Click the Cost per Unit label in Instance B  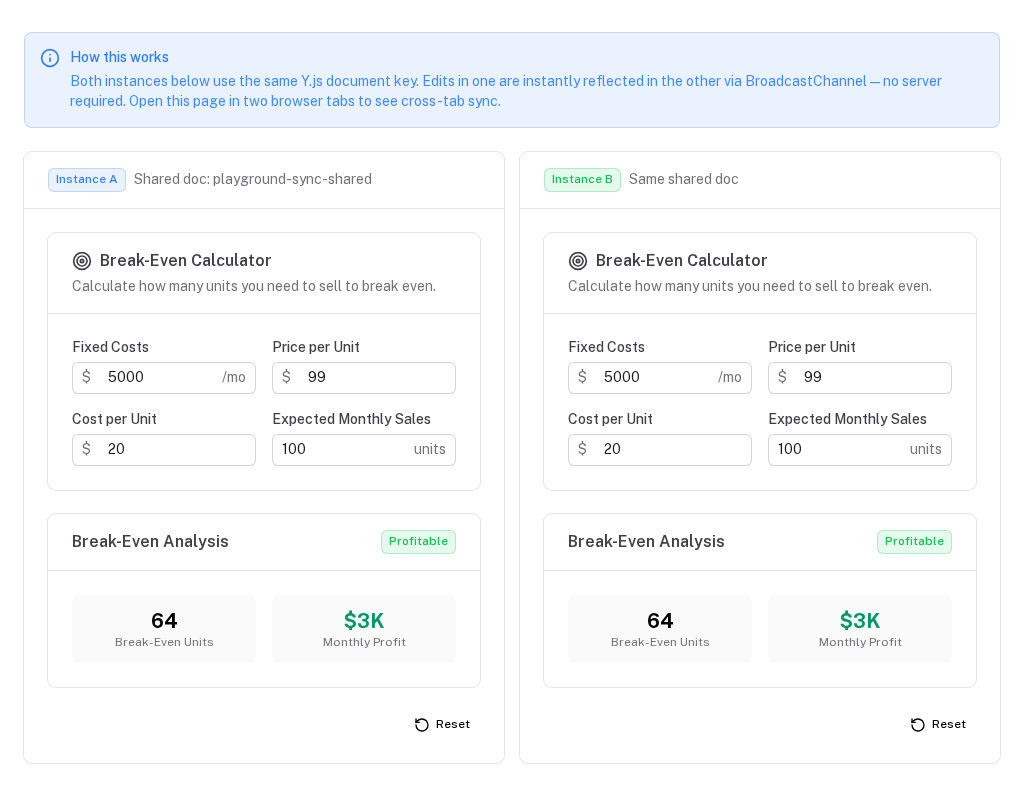[x=610, y=419]
